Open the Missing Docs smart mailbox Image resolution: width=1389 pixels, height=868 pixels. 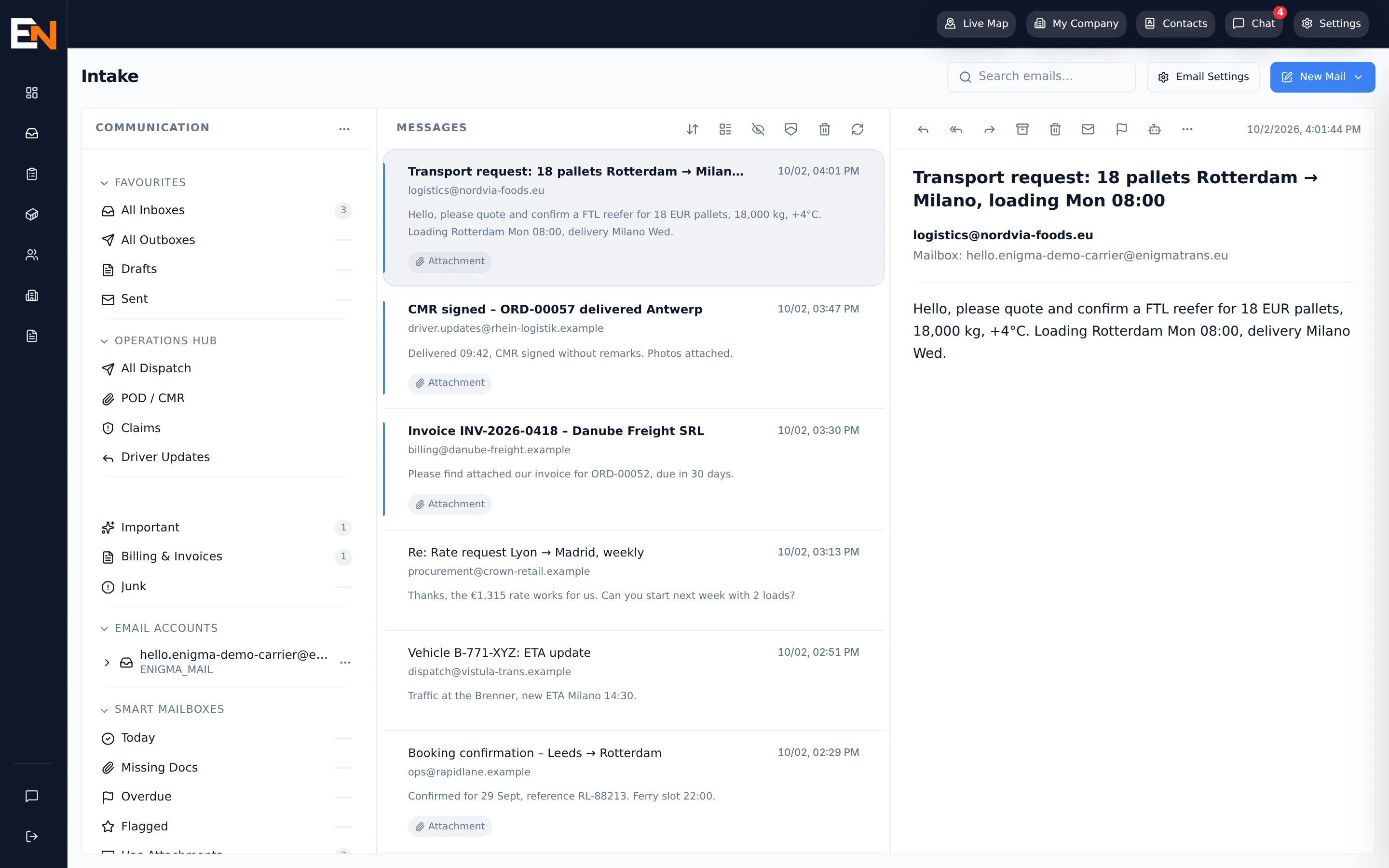[x=226, y=768]
